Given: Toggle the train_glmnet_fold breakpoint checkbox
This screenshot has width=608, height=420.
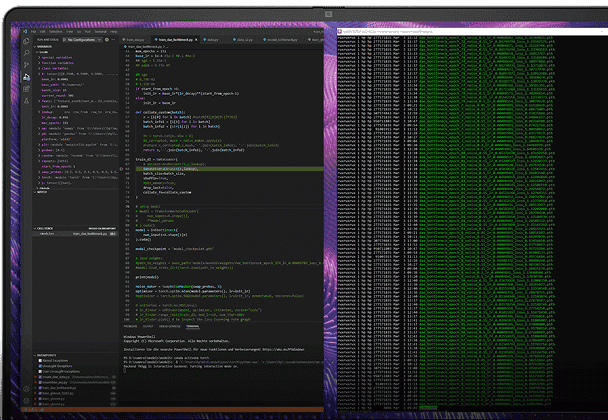Looking at the screenshot, I should [40, 393].
